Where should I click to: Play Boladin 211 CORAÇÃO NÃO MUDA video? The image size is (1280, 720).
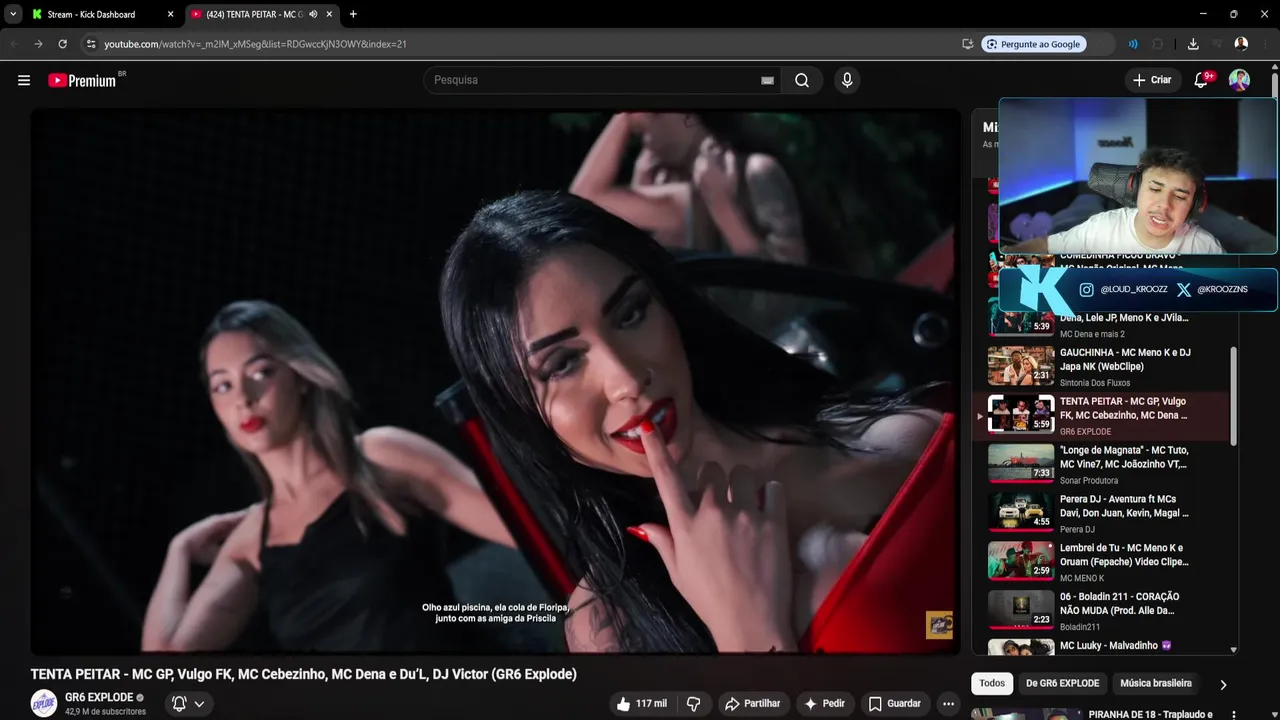pos(1103,612)
